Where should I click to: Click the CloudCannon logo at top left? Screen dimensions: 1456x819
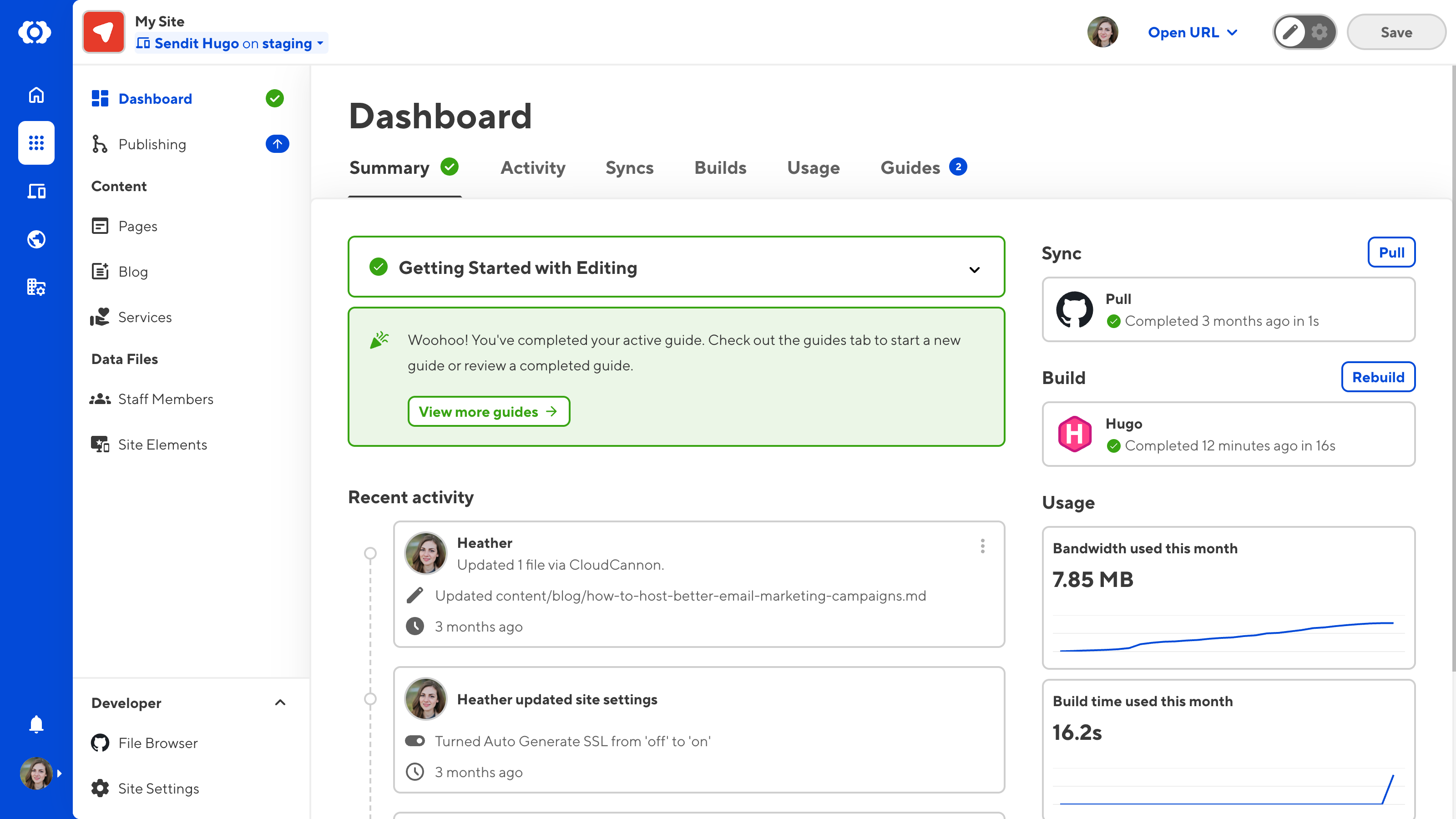pyautogui.click(x=35, y=32)
